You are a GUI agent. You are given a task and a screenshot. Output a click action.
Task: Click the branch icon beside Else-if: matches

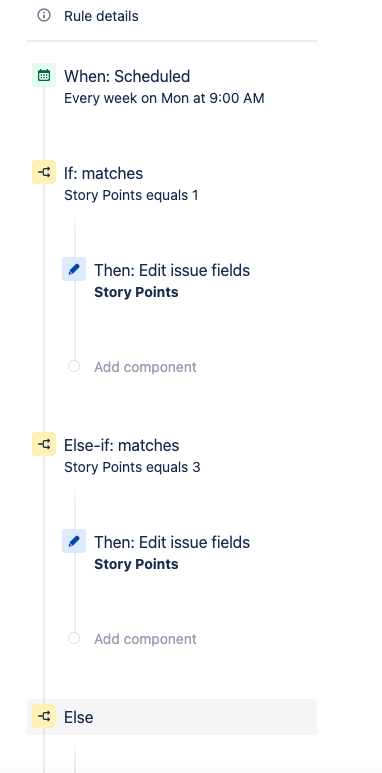44,445
